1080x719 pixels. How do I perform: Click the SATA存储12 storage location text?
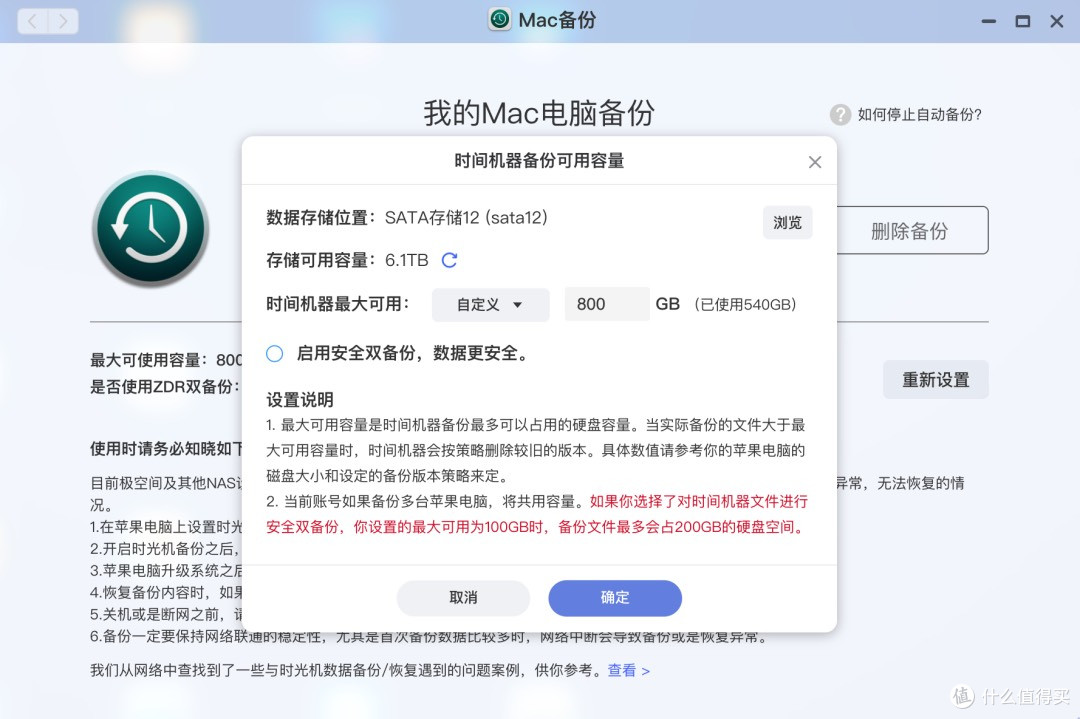coord(464,215)
